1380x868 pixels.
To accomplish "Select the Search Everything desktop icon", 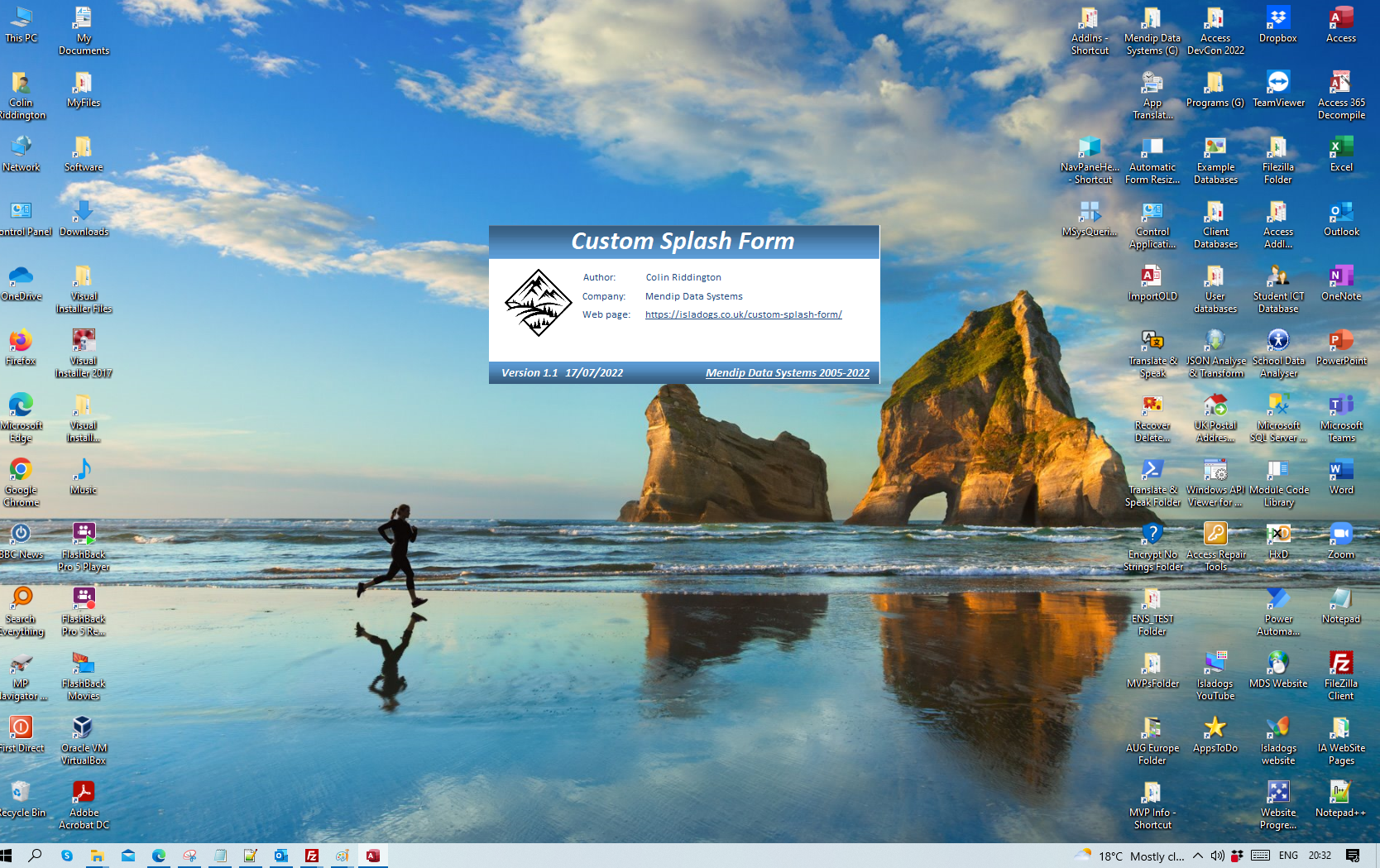I will click(22, 611).
